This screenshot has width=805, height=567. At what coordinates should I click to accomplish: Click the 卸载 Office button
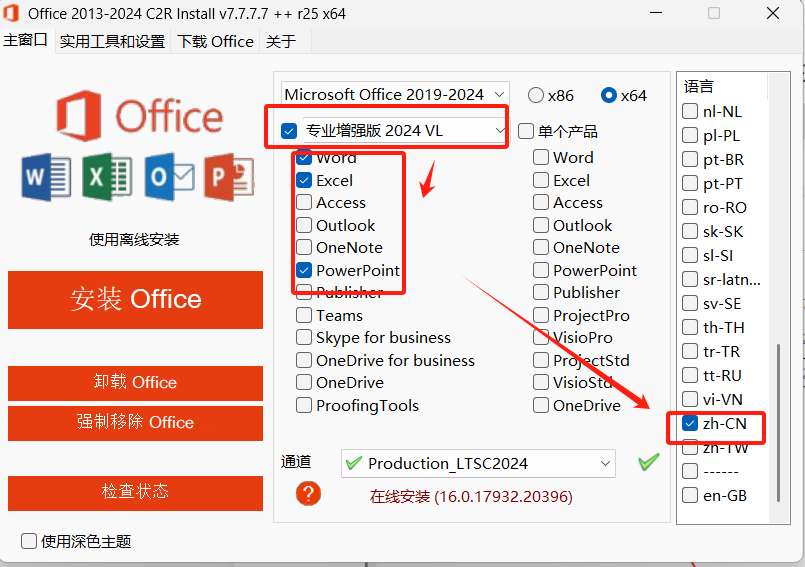[136, 383]
